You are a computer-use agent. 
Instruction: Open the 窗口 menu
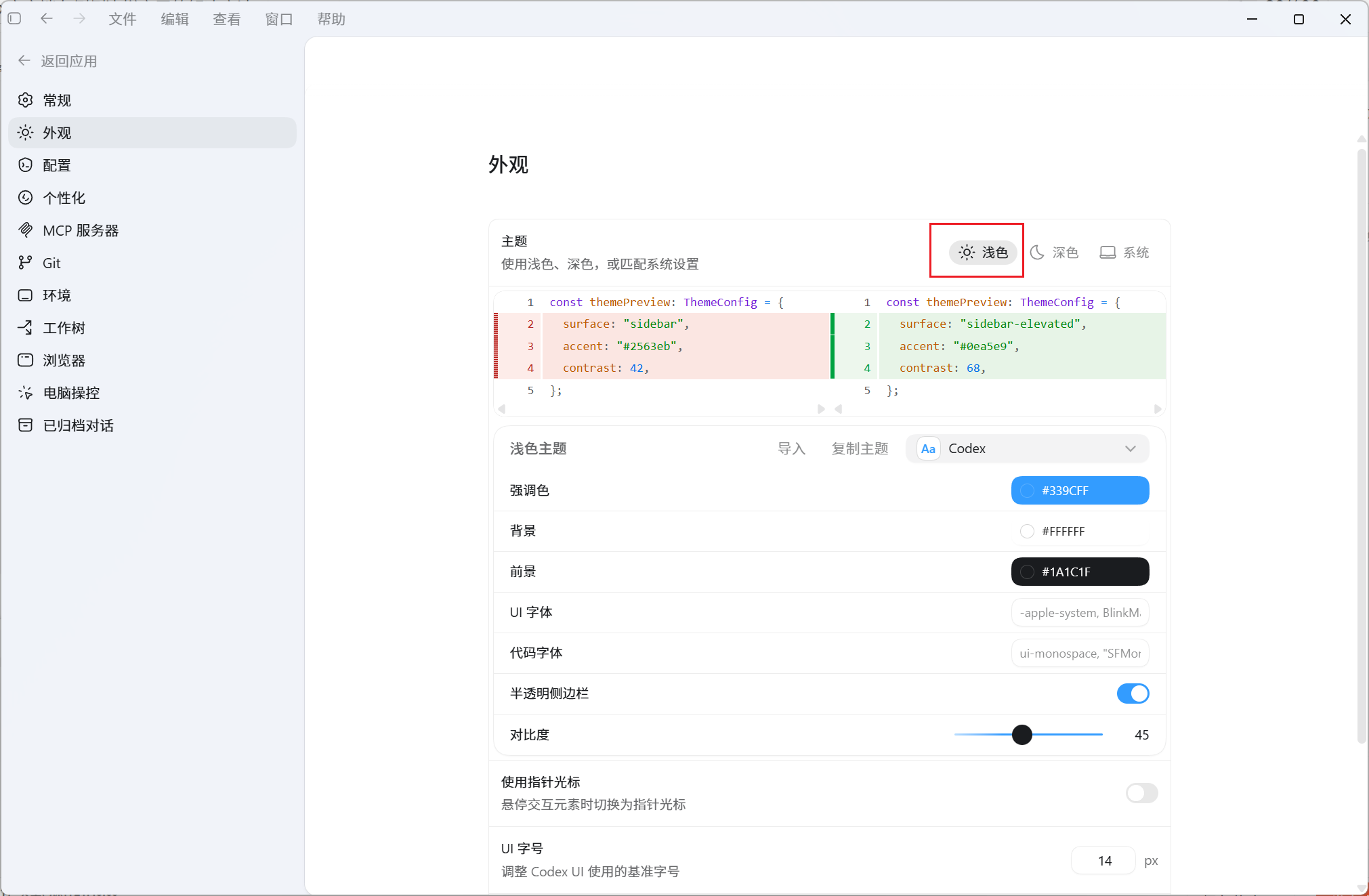pos(279,19)
